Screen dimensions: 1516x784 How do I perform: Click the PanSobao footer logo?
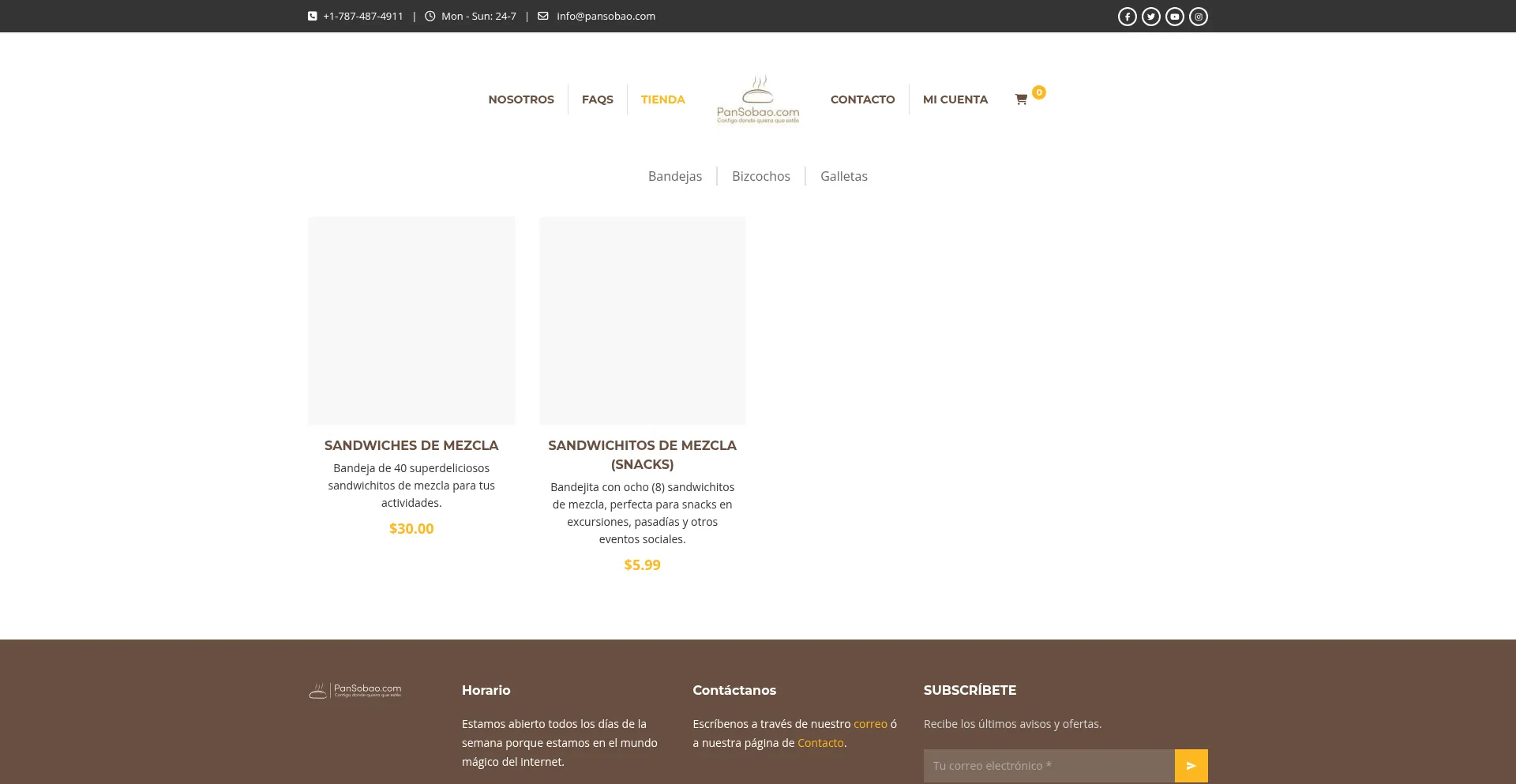click(355, 691)
